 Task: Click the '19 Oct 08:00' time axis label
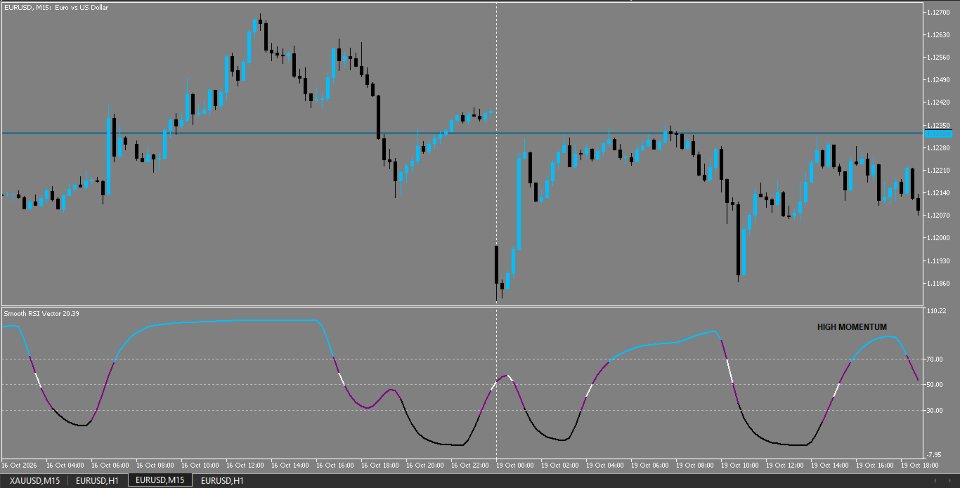coord(695,465)
